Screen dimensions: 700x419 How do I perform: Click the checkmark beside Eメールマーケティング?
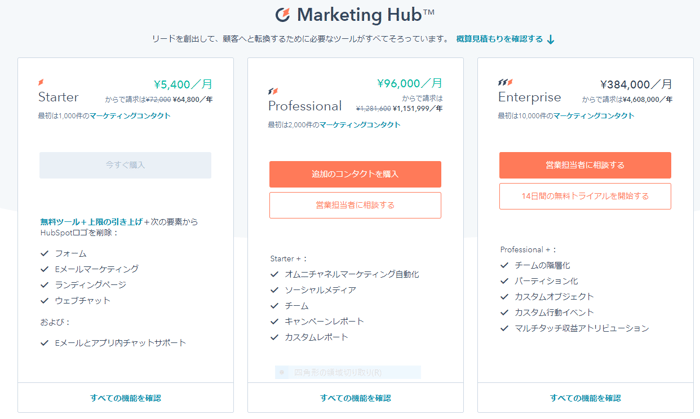pyautogui.click(x=44, y=269)
